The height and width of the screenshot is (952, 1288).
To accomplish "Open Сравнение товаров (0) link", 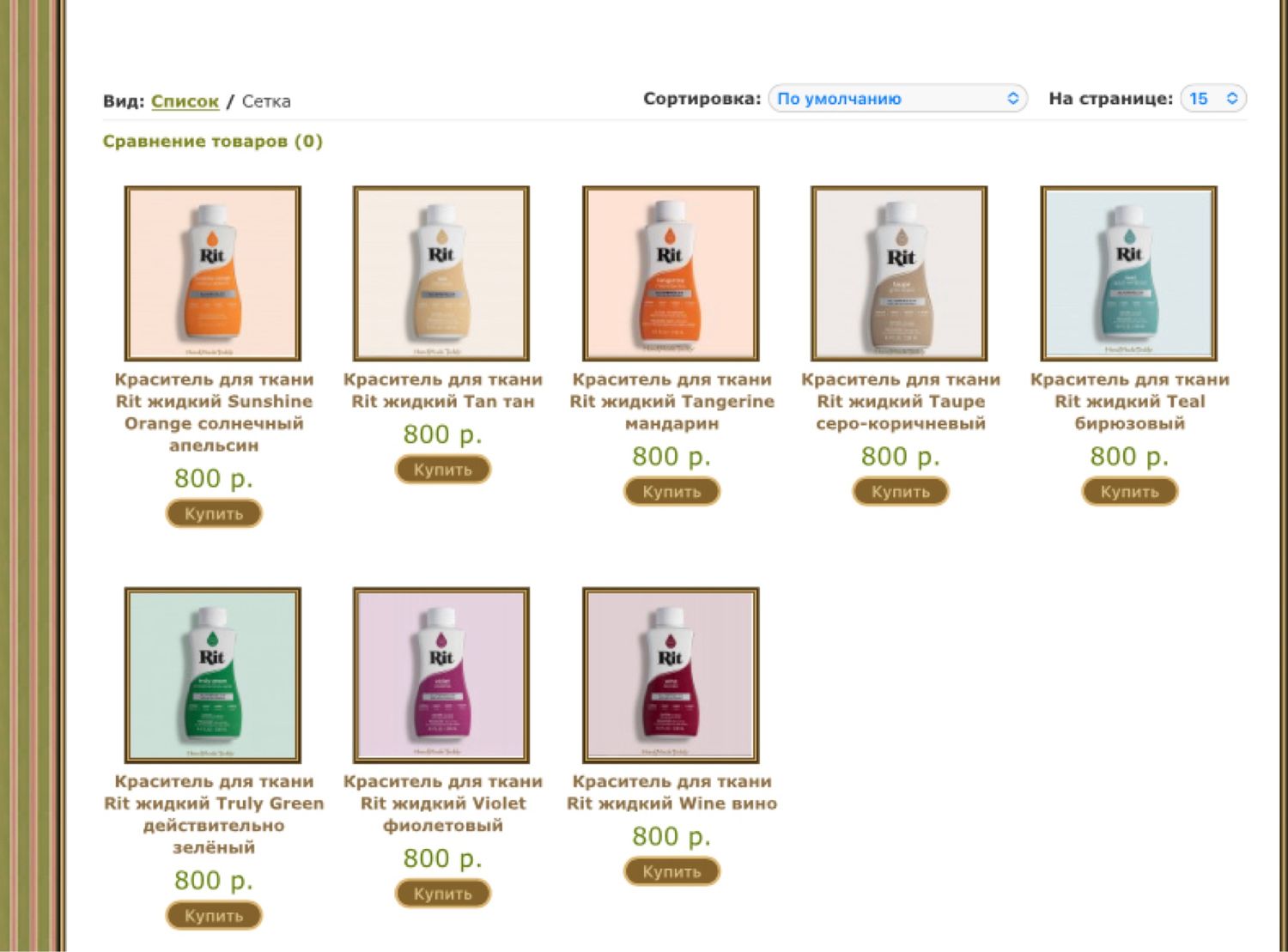I will [213, 142].
